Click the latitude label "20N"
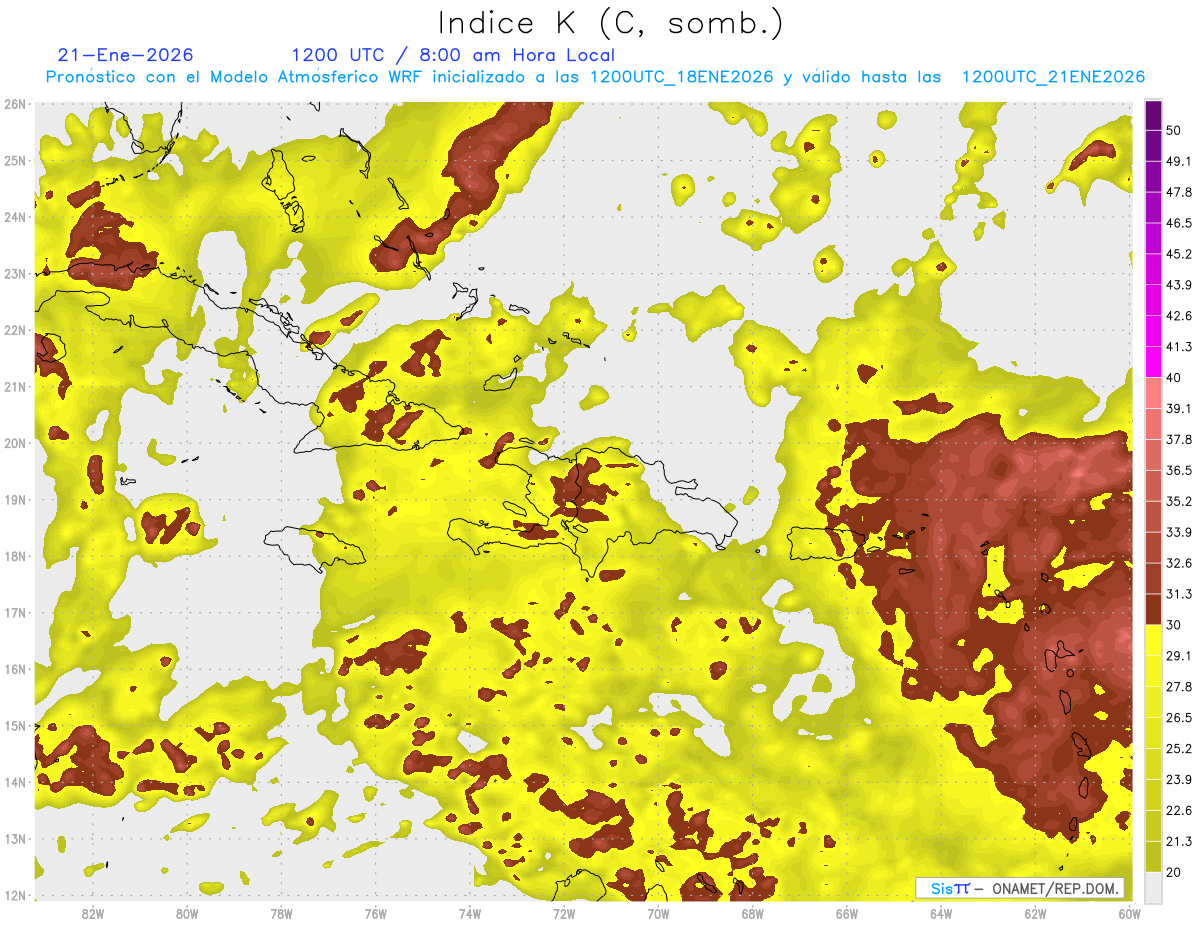1200x927 pixels. (x=15, y=443)
